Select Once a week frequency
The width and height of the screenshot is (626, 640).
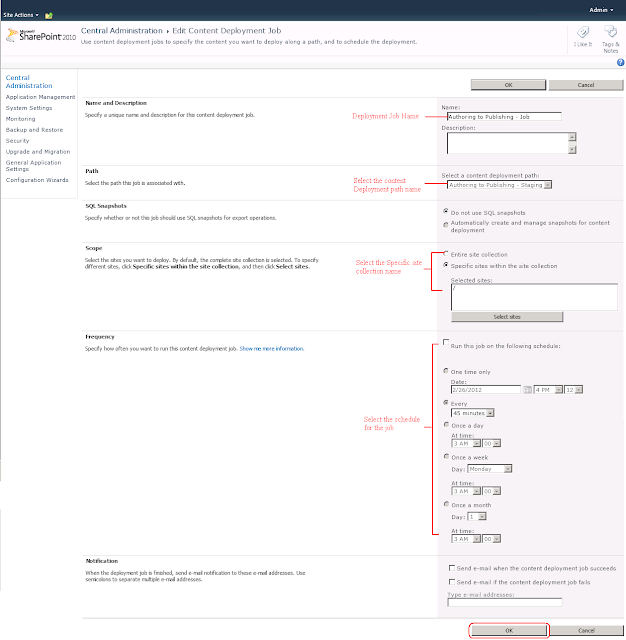(x=446, y=456)
